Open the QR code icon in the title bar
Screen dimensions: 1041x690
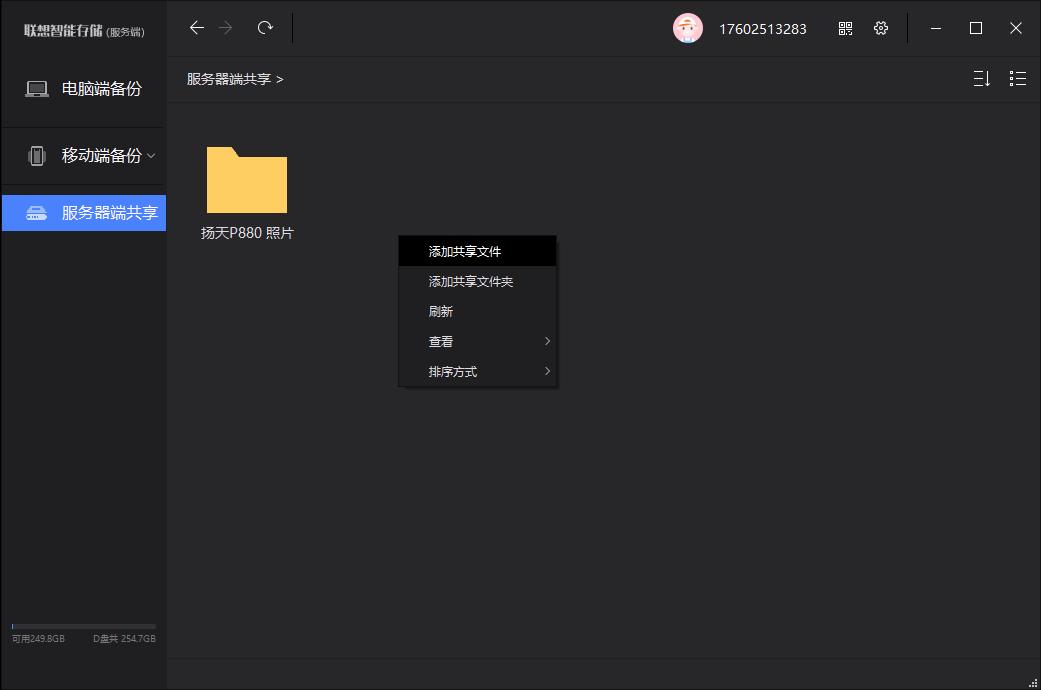[x=844, y=28]
